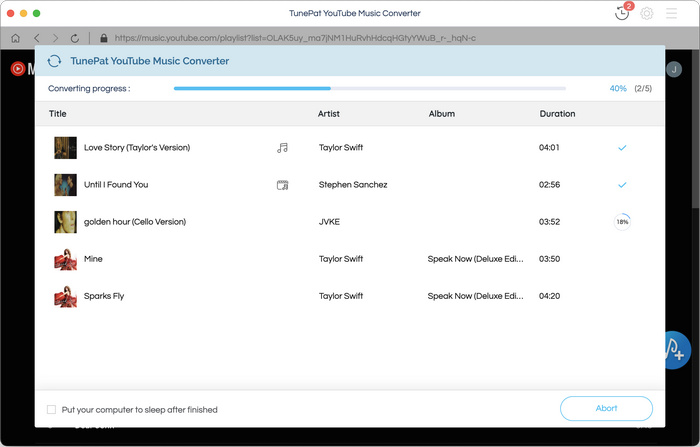
Task: Click the 40% progress percentage
Action: pos(618,88)
